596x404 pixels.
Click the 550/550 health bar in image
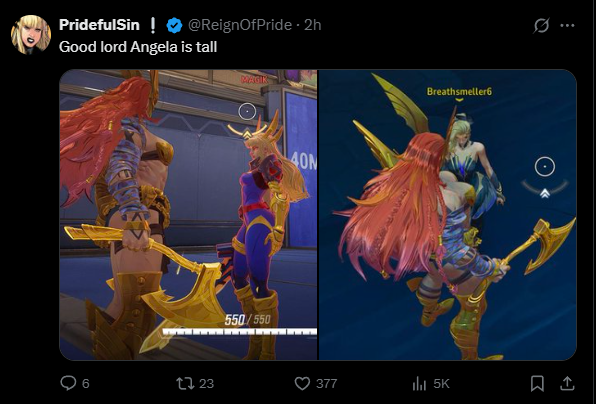240,331
